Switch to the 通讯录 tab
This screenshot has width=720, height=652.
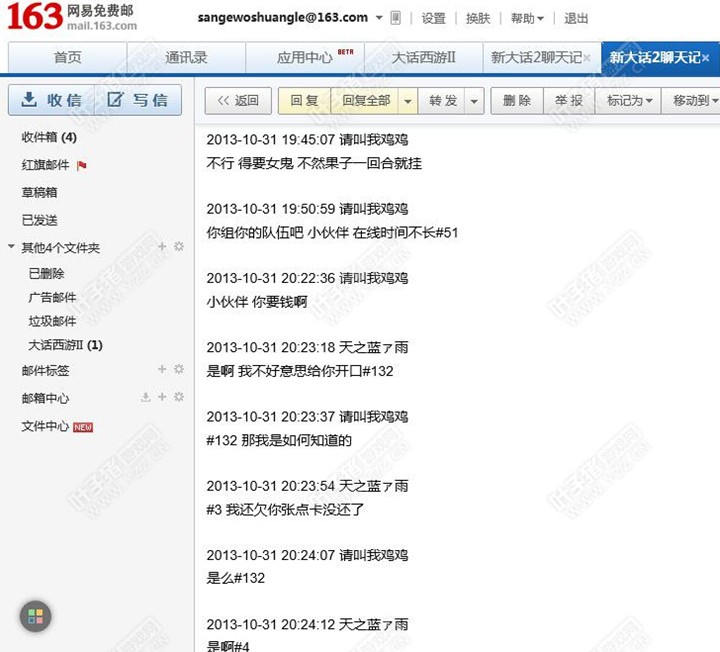186,57
